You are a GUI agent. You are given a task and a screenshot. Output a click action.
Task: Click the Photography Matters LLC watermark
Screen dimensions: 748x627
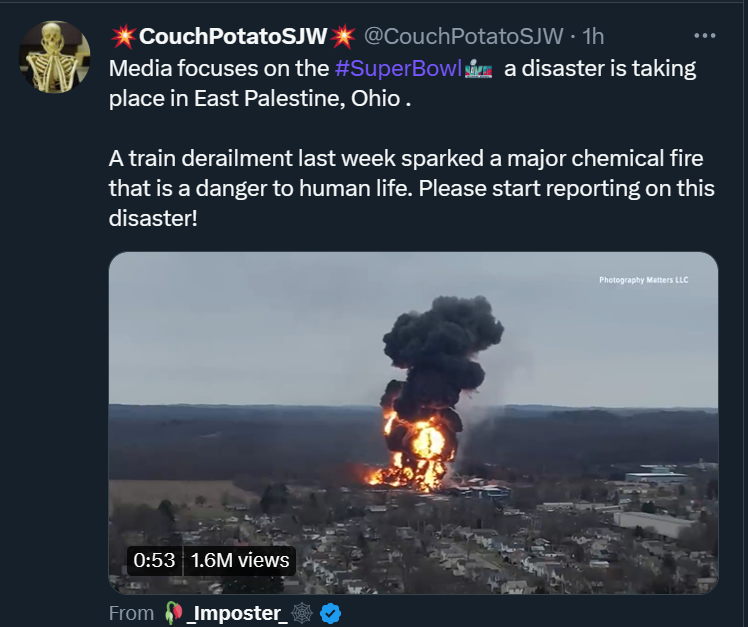[643, 280]
